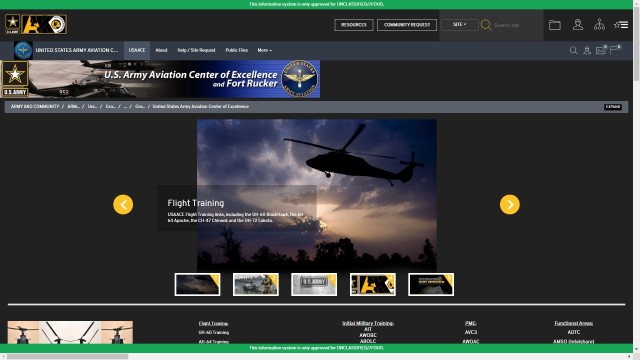Open the folder icon in top header
Viewport: 640px width, 360px height.
555,25
